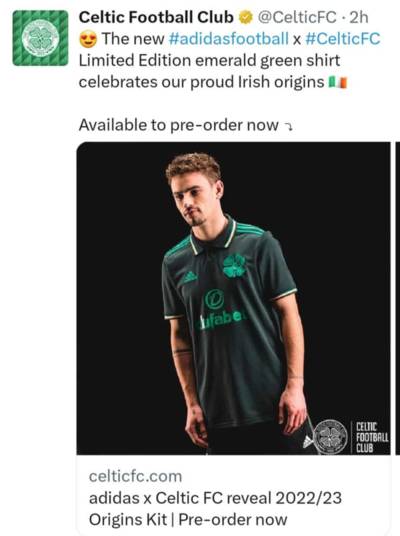Click the @CelticFC handle
Image resolution: width=400 pixels, height=536 pixels.
pyautogui.click(x=297, y=17)
